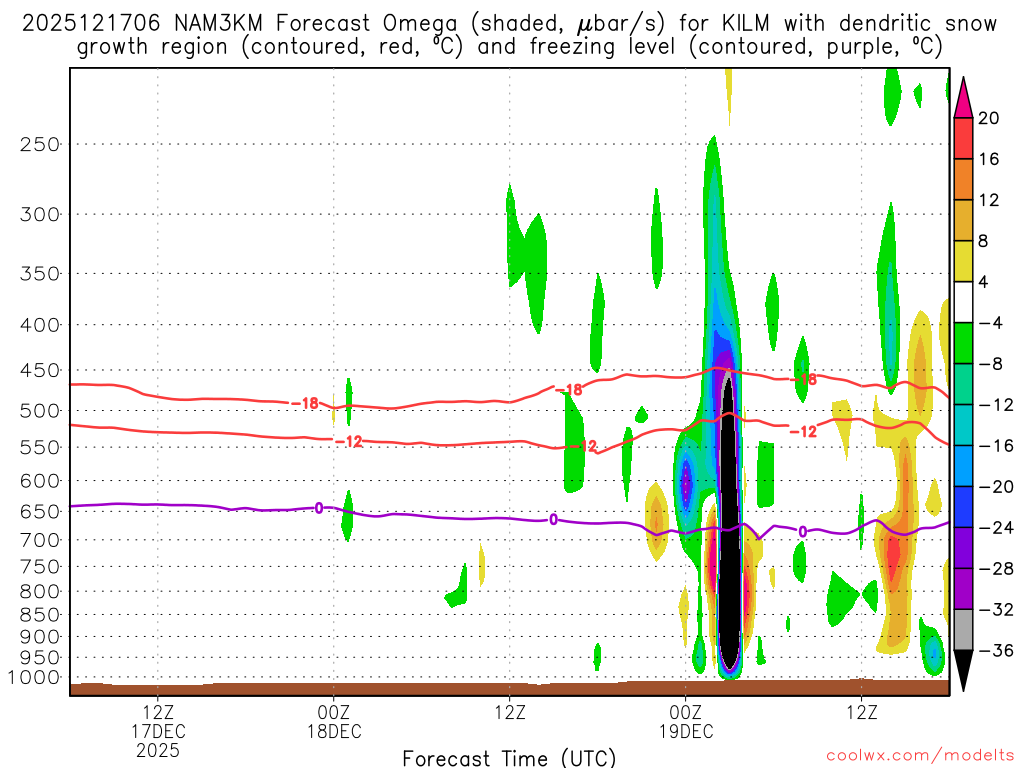Viewport: 1024px width, 768px height.
Task: Click the '00Z 18DEC' time label
Action: pos(334,722)
